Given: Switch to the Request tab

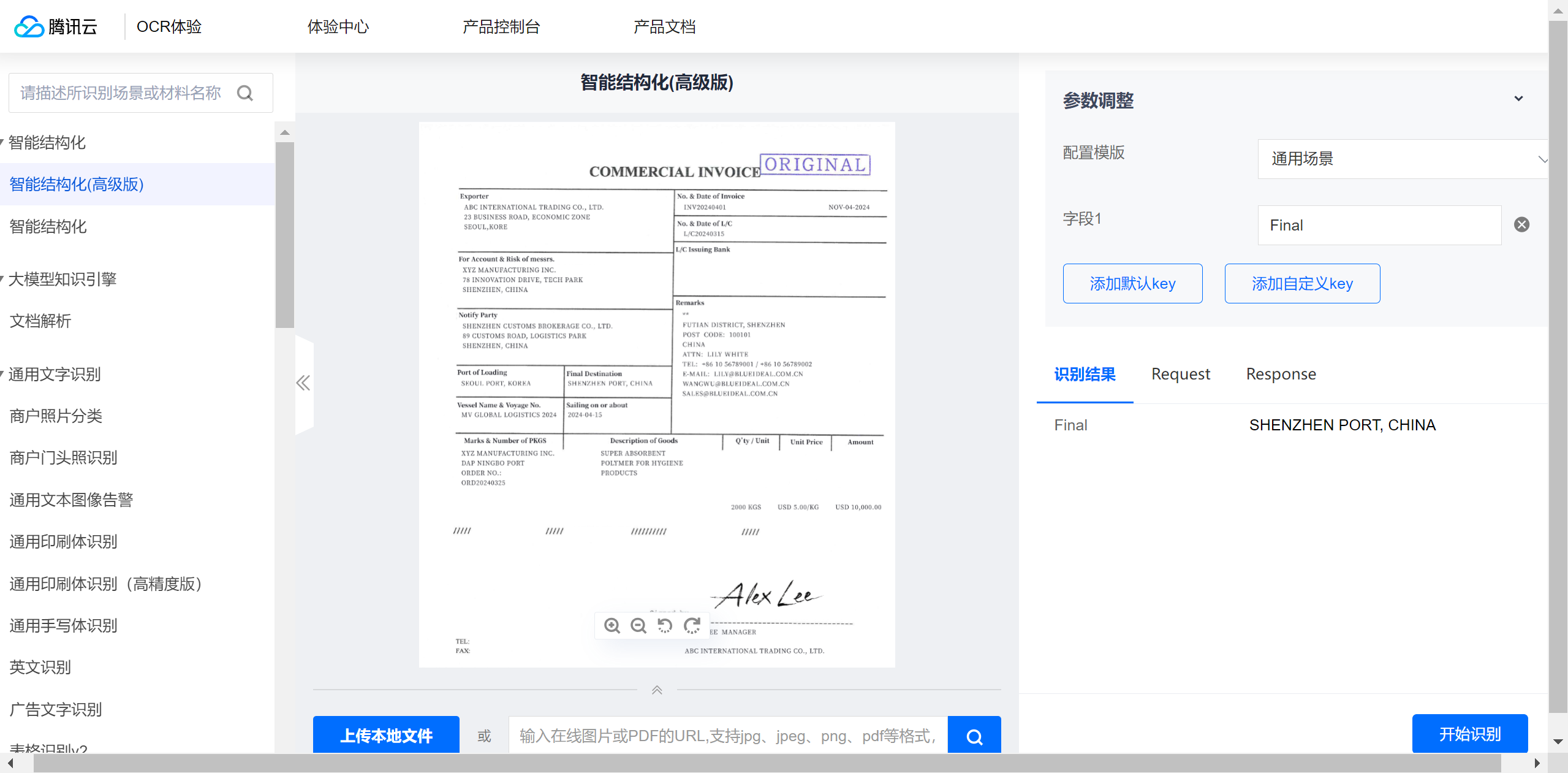Looking at the screenshot, I should click(1180, 374).
